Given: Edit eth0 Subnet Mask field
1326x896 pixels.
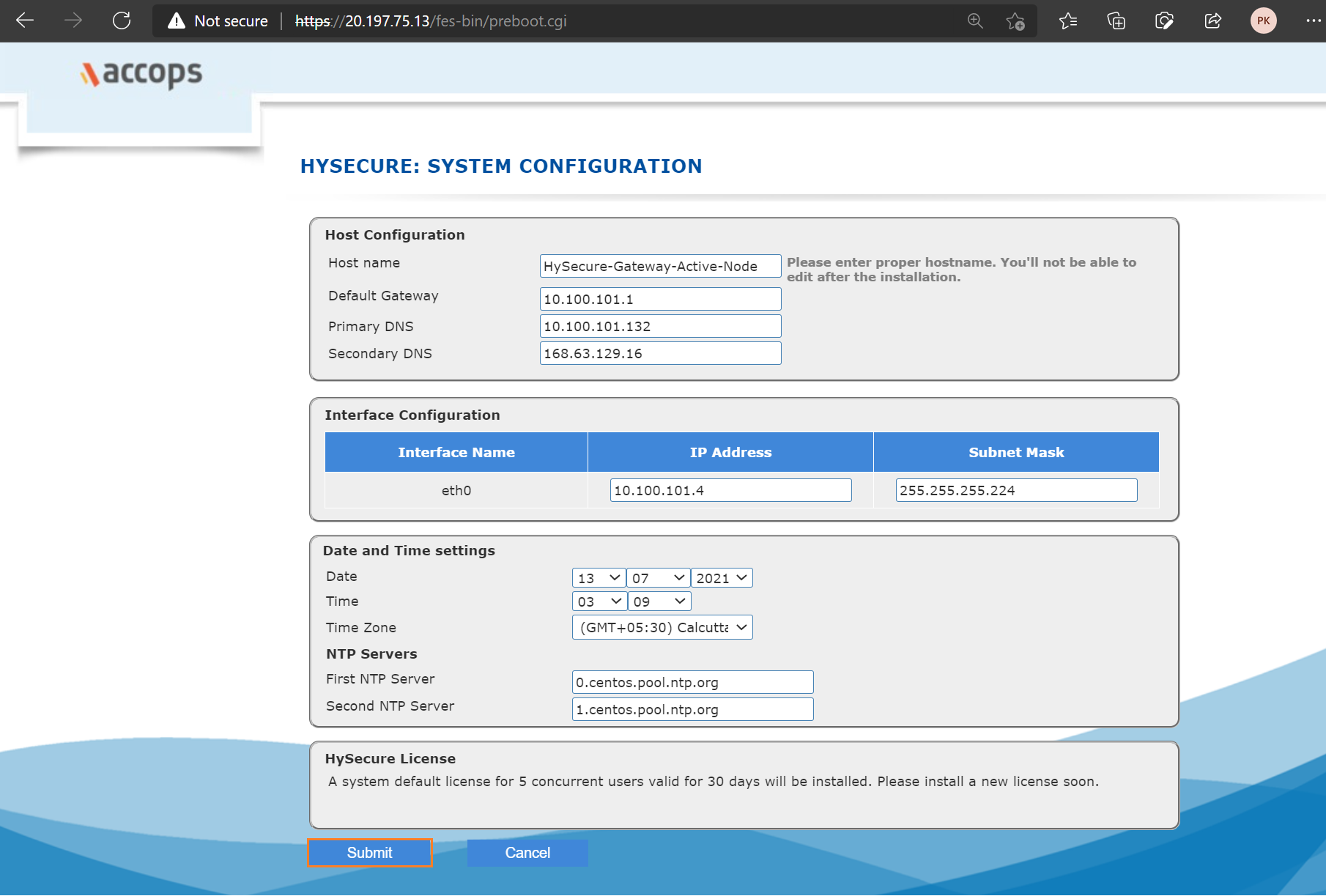Looking at the screenshot, I should pos(1016,490).
